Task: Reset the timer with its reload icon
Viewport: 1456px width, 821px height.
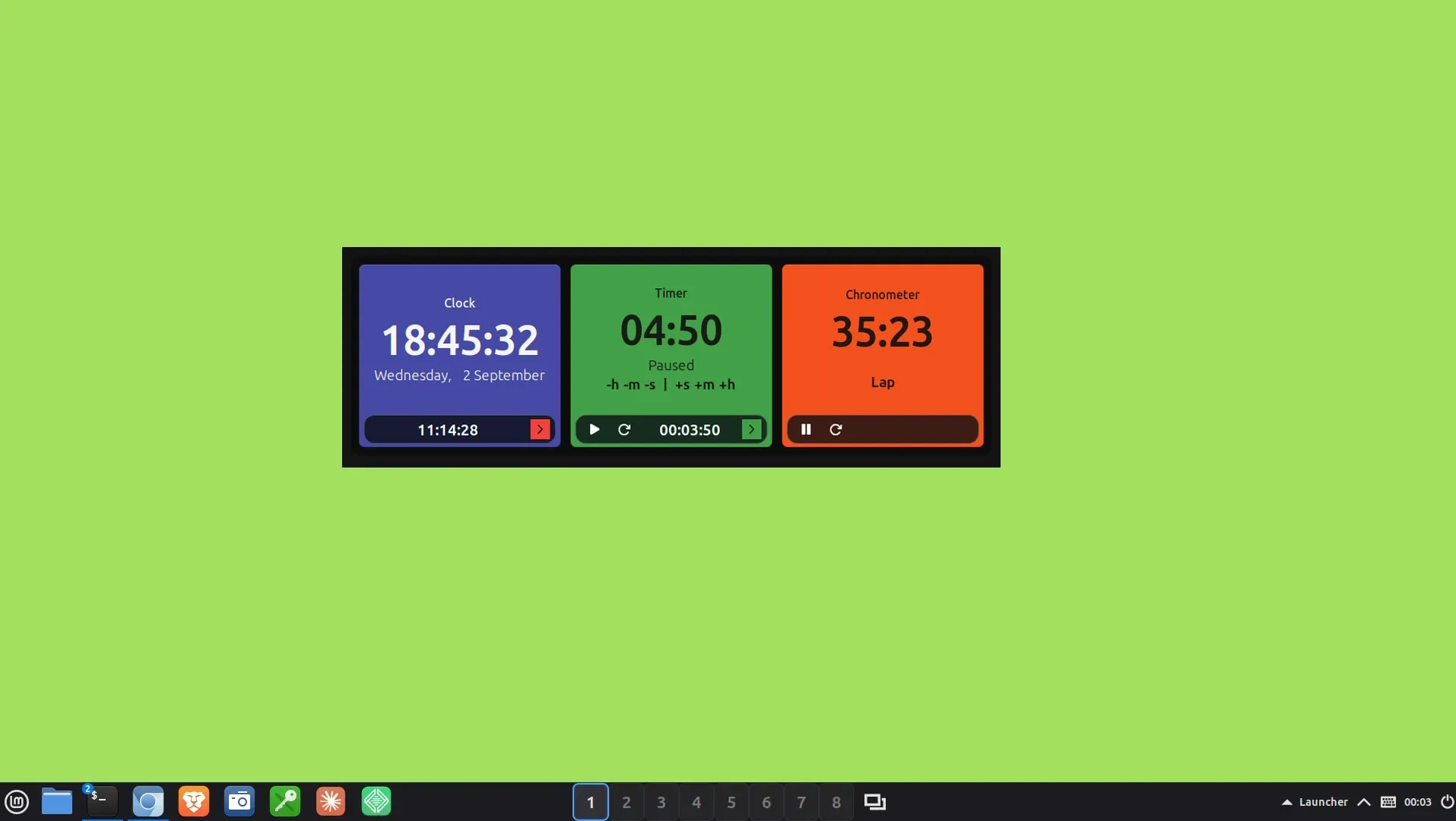Action: 624,430
